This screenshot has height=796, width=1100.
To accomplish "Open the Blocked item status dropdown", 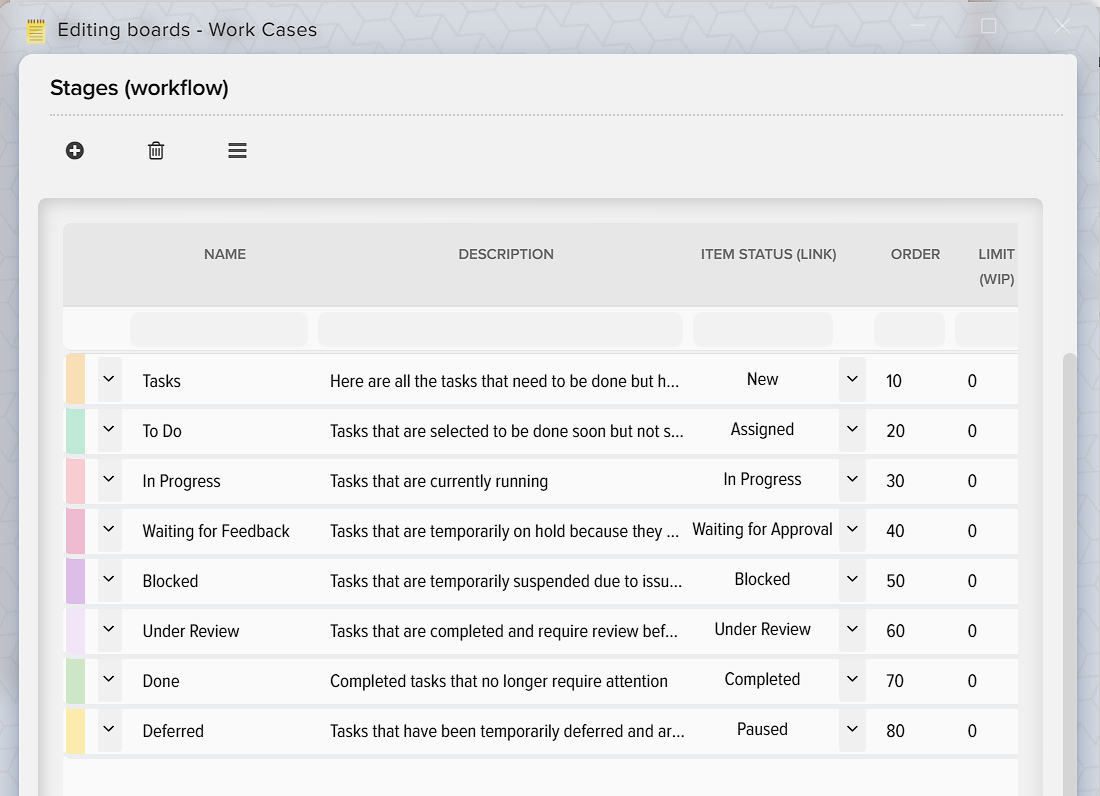I will [852, 579].
